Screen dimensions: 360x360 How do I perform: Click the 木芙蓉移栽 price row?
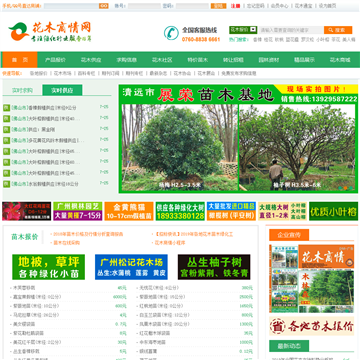(68, 288)
